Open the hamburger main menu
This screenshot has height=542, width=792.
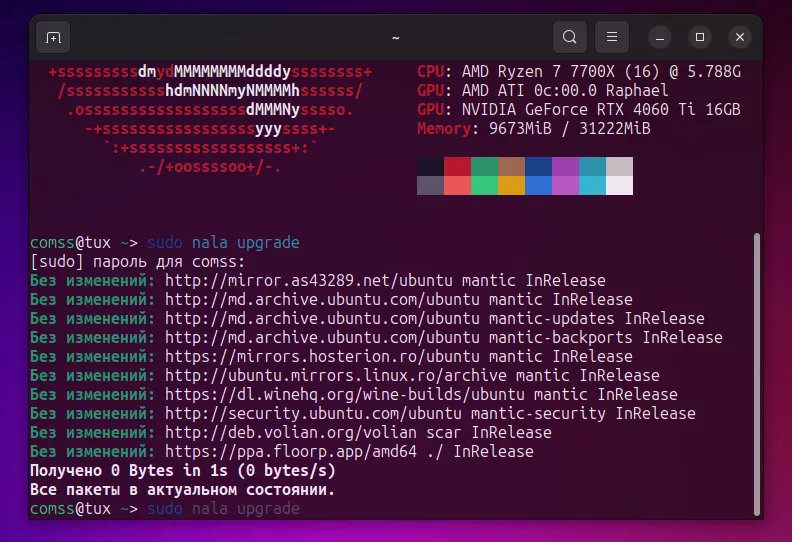coord(612,37)
